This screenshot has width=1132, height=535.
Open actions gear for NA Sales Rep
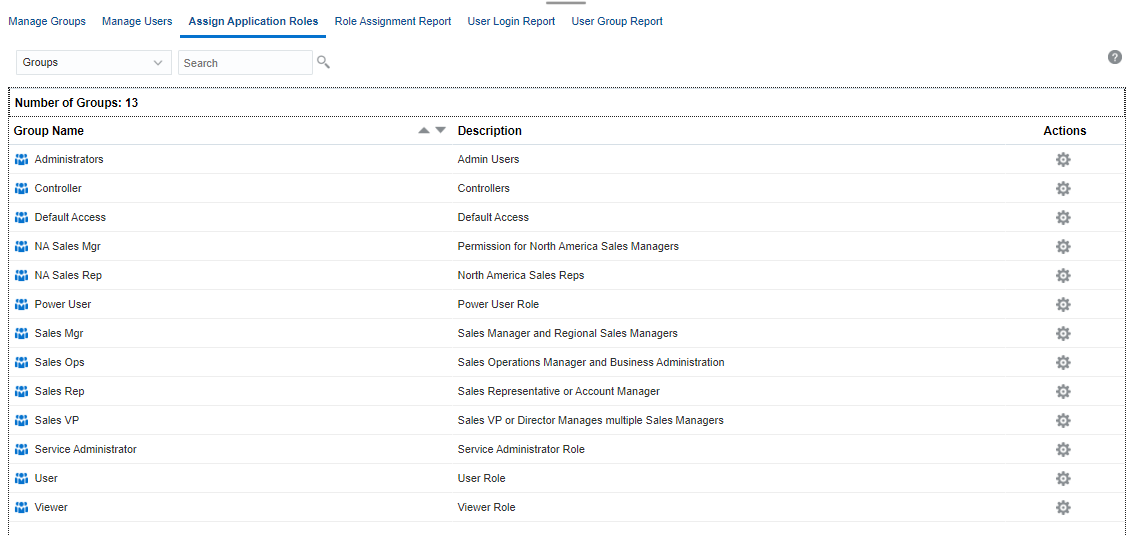click(x=1063, y=275)
